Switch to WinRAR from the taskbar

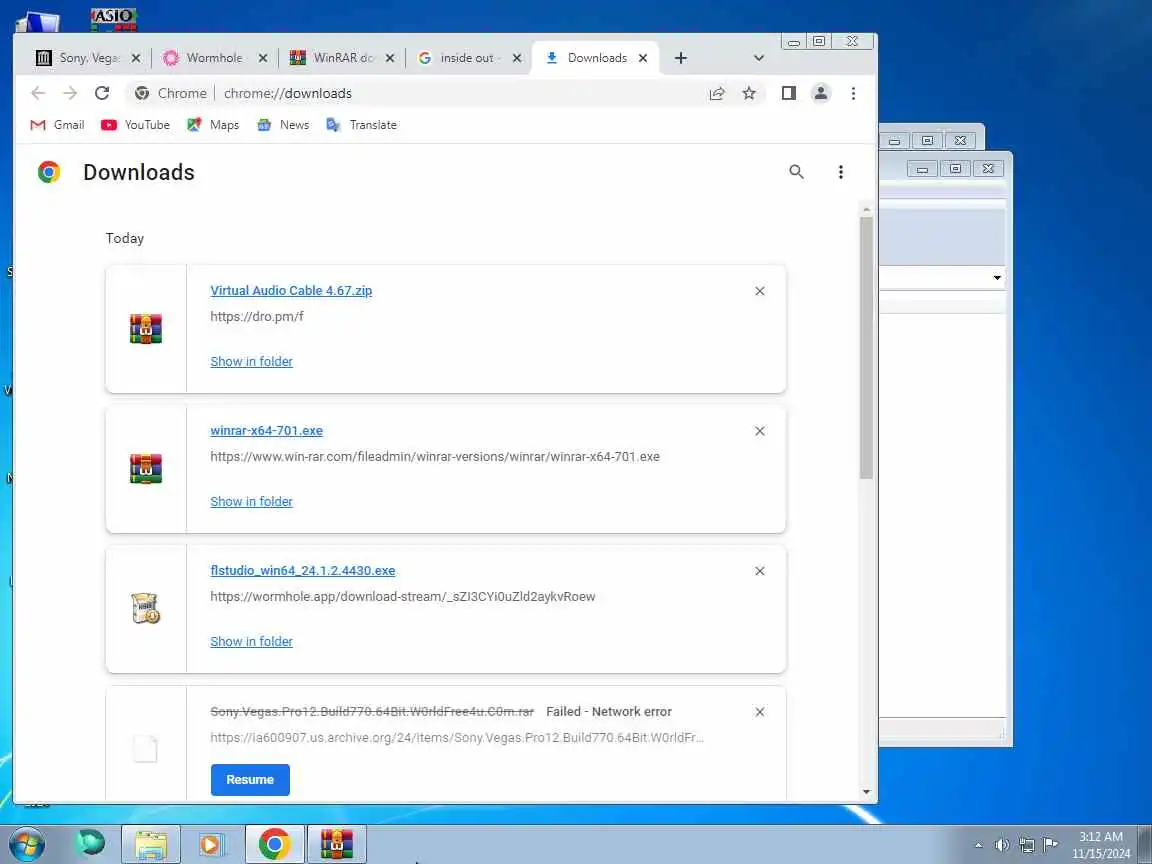pyautogui.click(x=336, y=844)
